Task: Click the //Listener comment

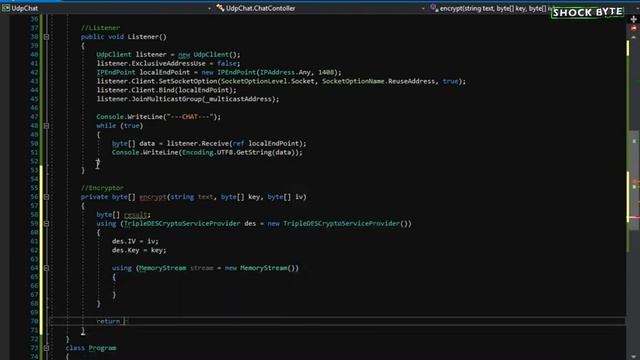Action: (x=100, y=28)
